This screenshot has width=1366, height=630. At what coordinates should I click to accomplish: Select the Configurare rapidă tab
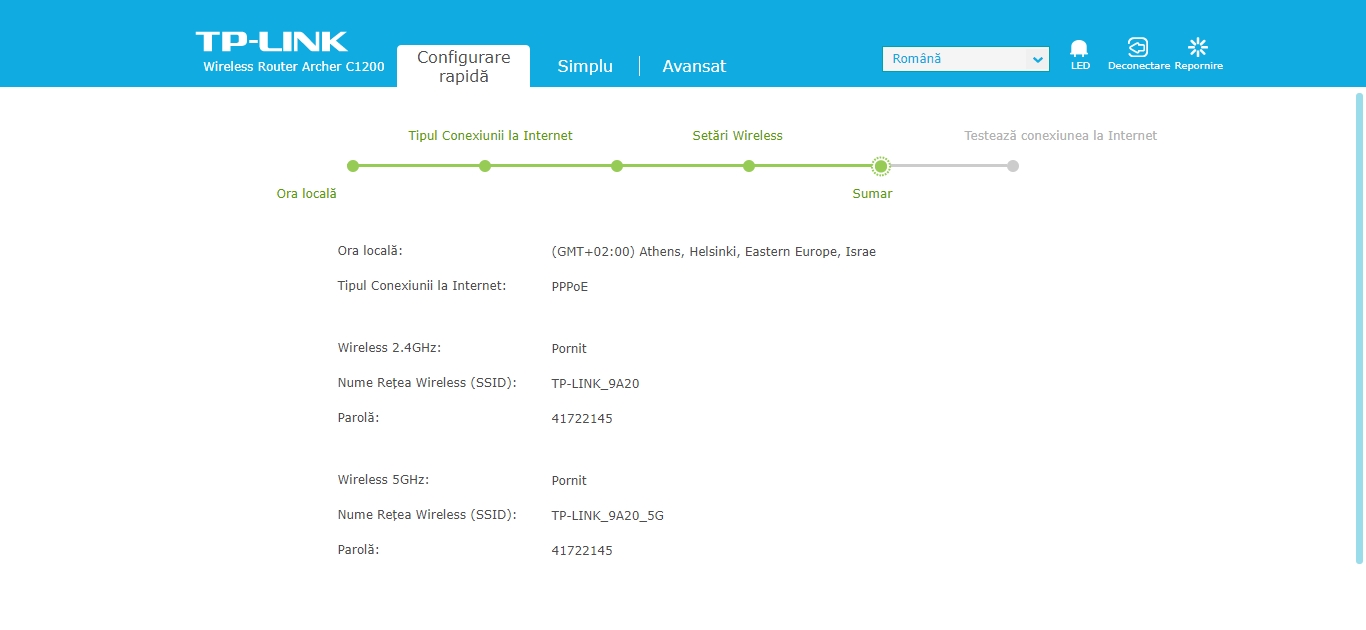463,66
